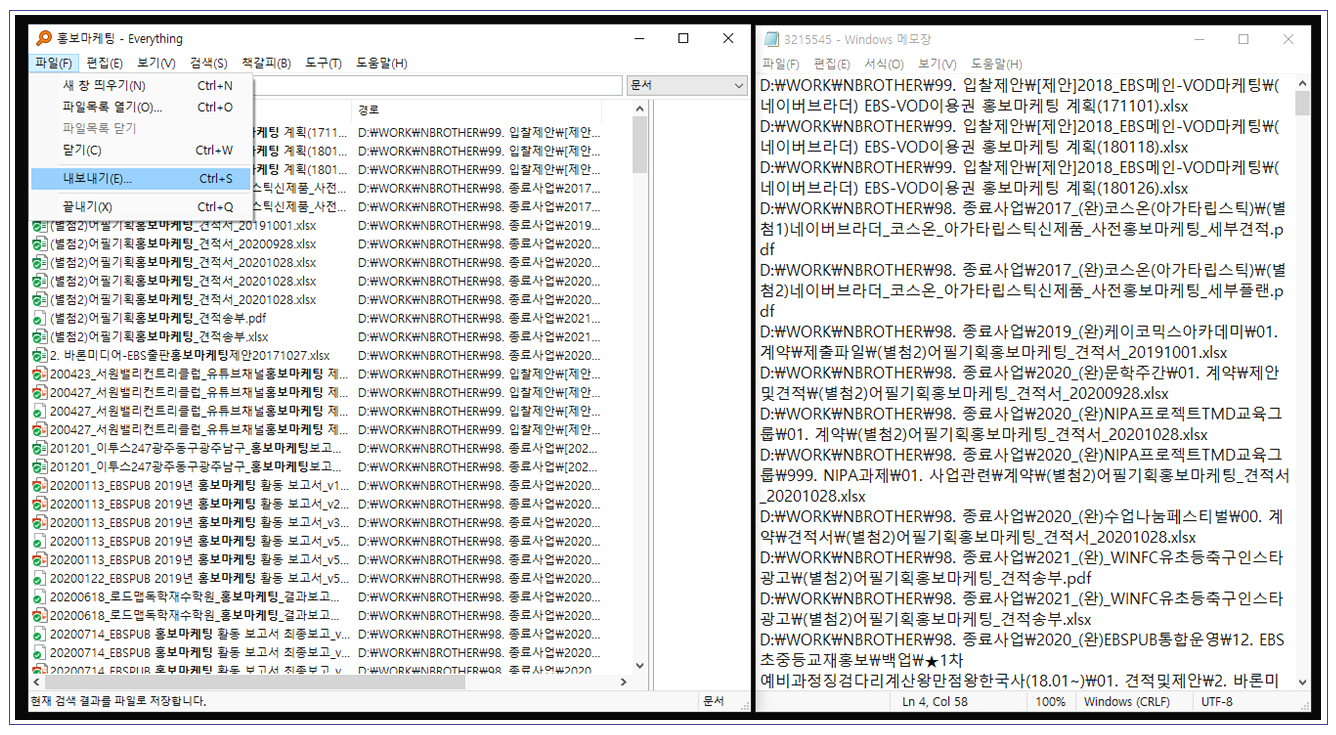
Task: Open Notepad 편집(E) menu
Action: (x=832, y=64)
